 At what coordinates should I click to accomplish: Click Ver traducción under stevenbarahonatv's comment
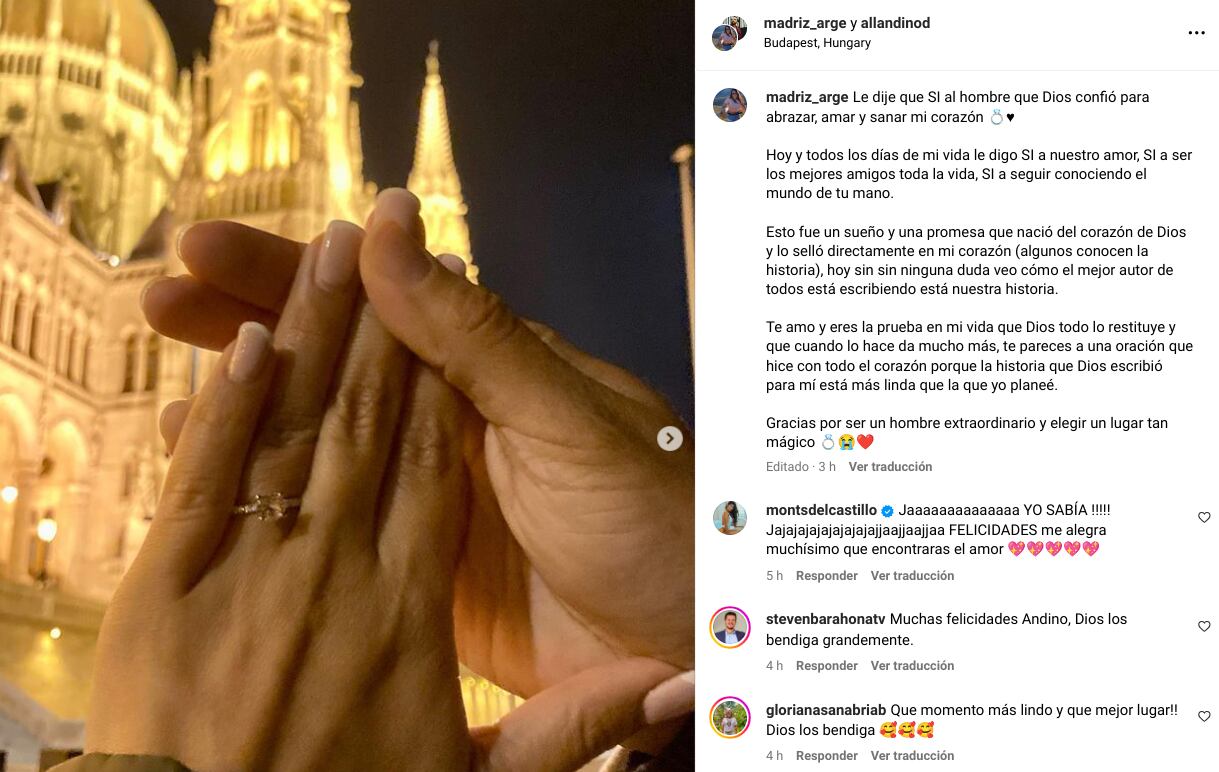coord(912,666)
